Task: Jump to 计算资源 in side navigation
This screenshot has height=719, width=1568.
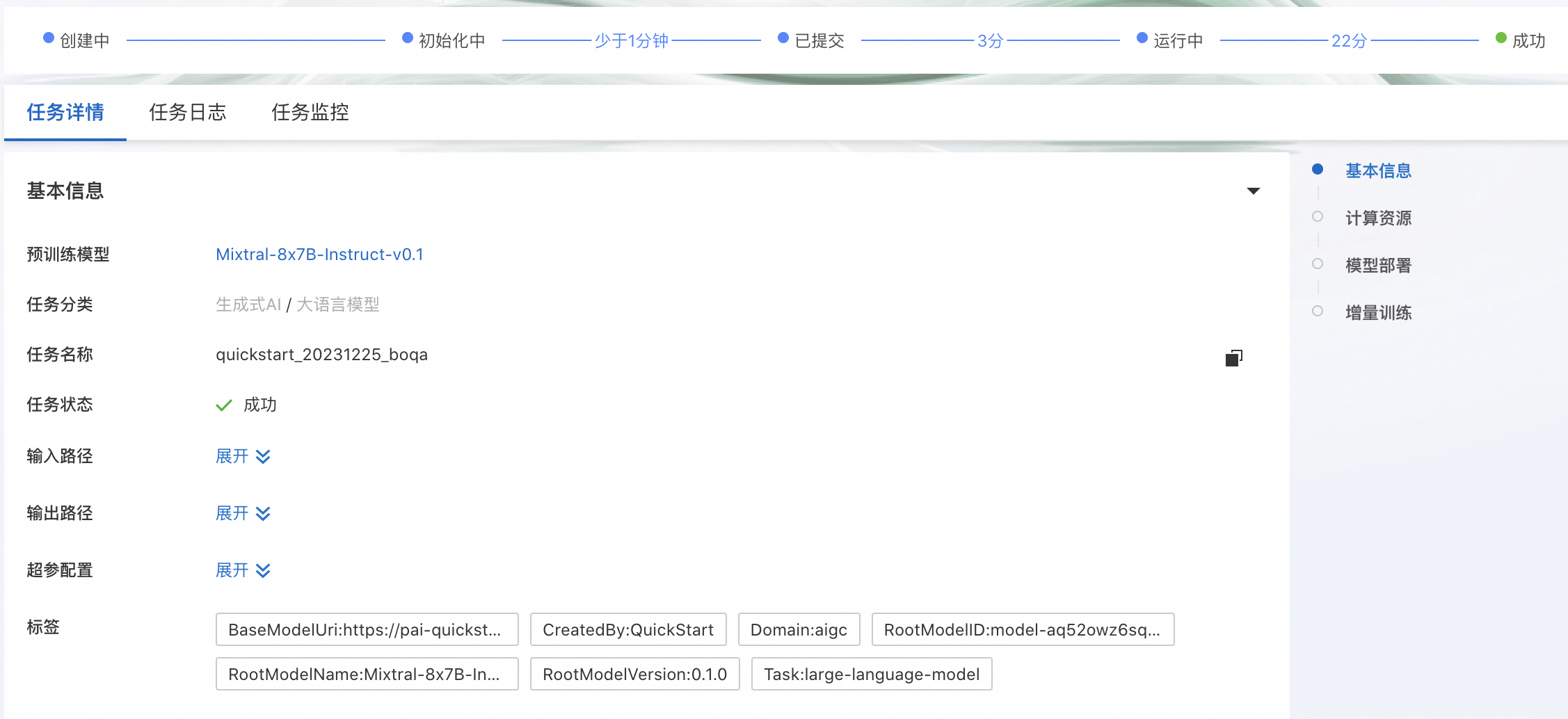Action: tap(1378, 218)
